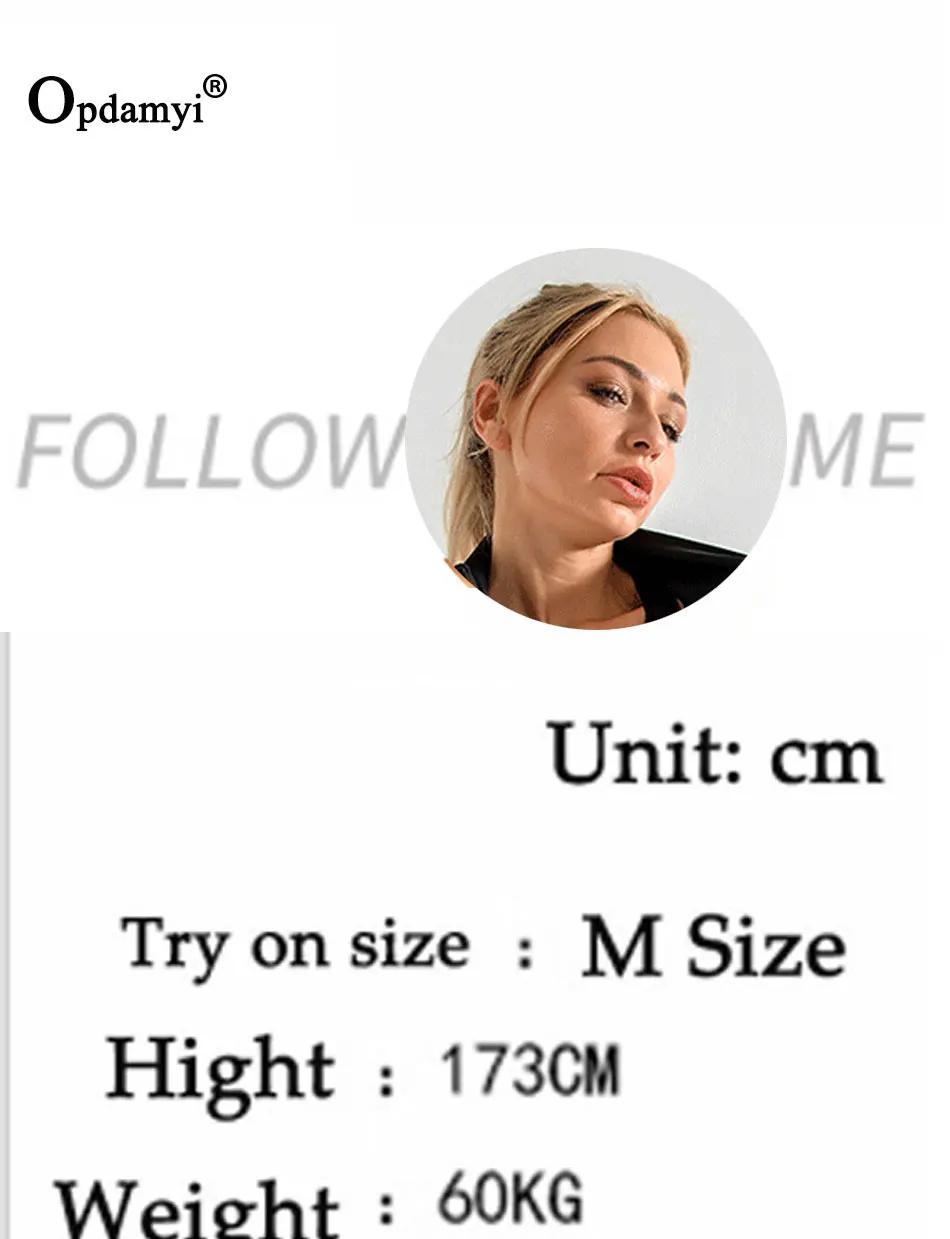This screenshot has height=1239, width=950.
Task: Click the colon after Hight
Action: click(x=387, y=1078)
